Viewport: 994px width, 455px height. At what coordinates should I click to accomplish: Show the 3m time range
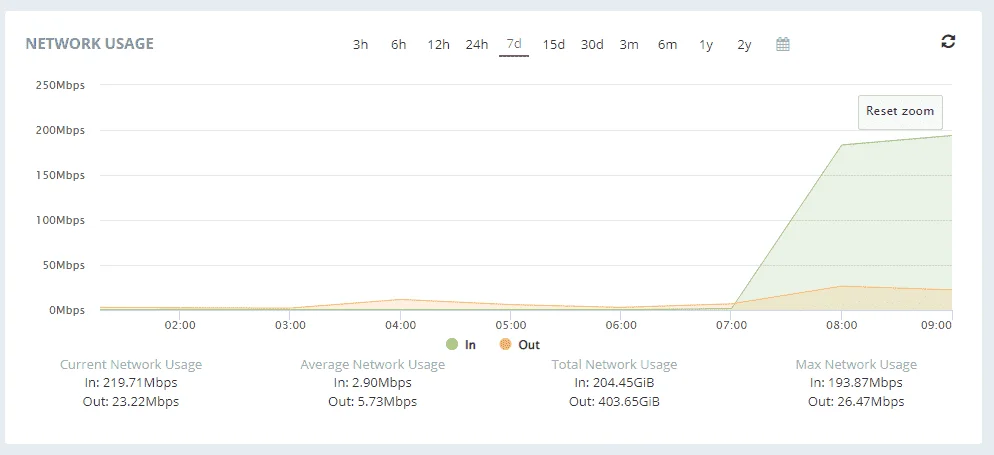[629, 44]
